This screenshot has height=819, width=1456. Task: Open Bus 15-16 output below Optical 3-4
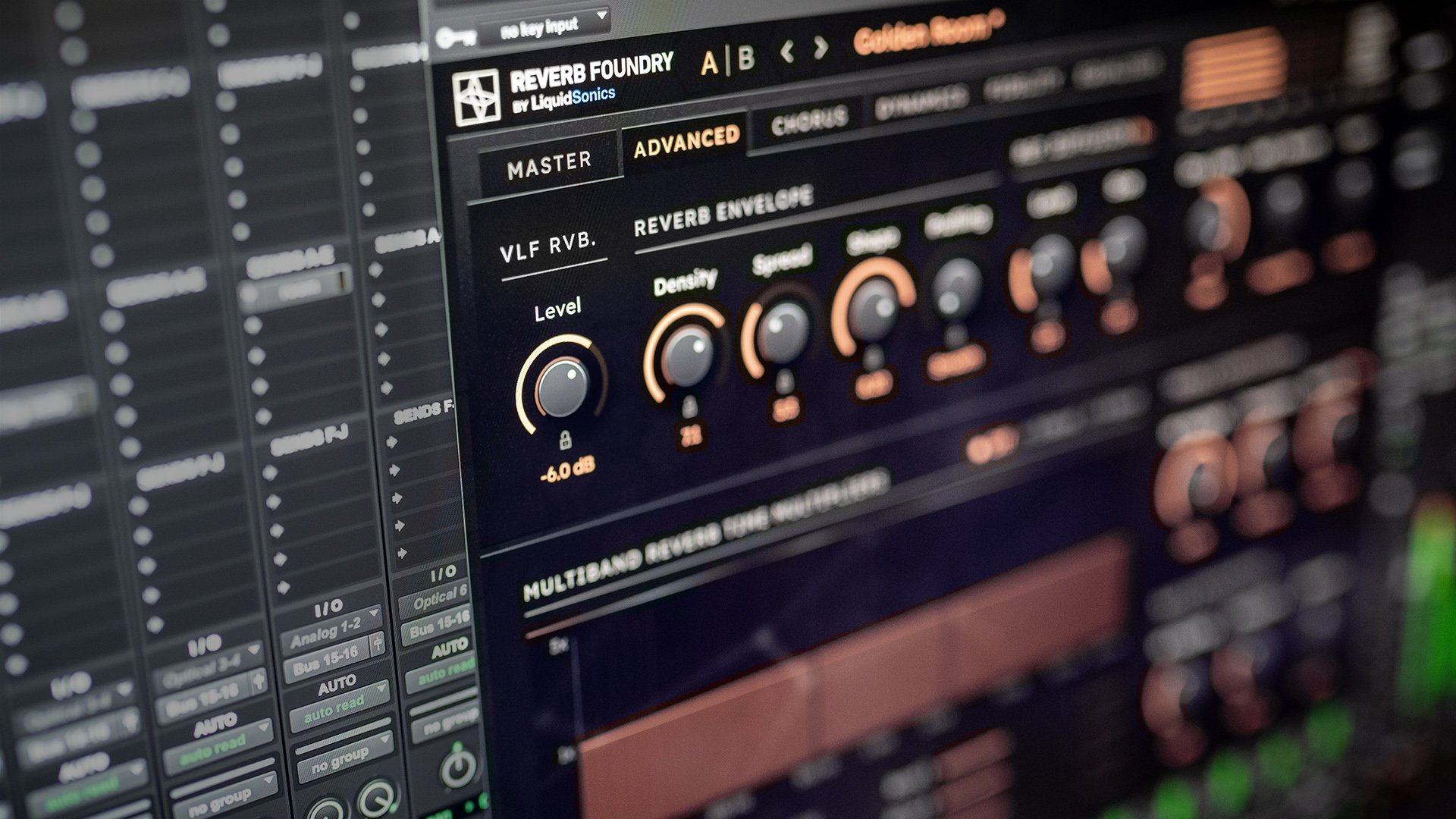[203, 699]
